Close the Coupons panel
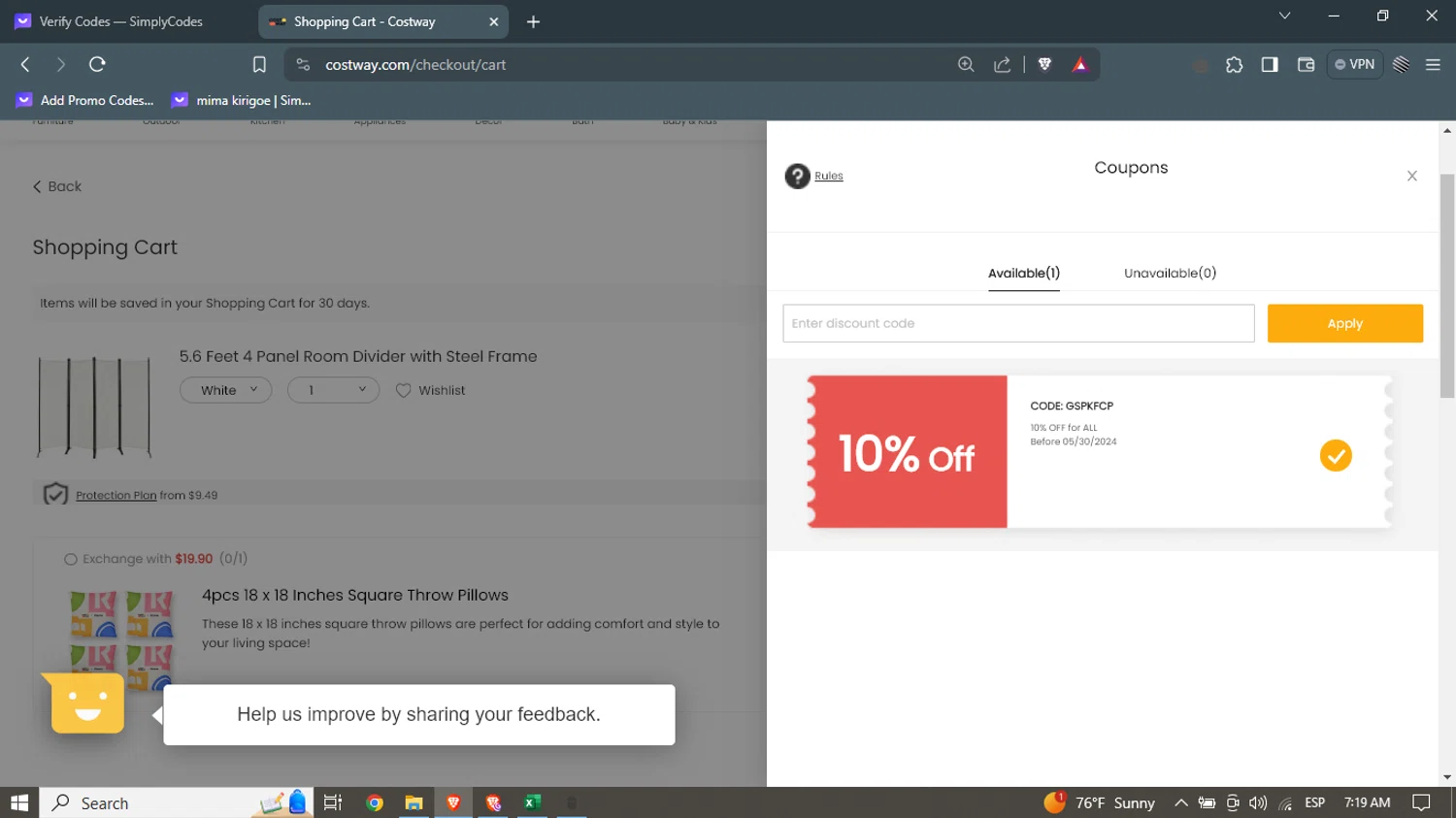The image size is (1456, 818). coord(1412,176)
